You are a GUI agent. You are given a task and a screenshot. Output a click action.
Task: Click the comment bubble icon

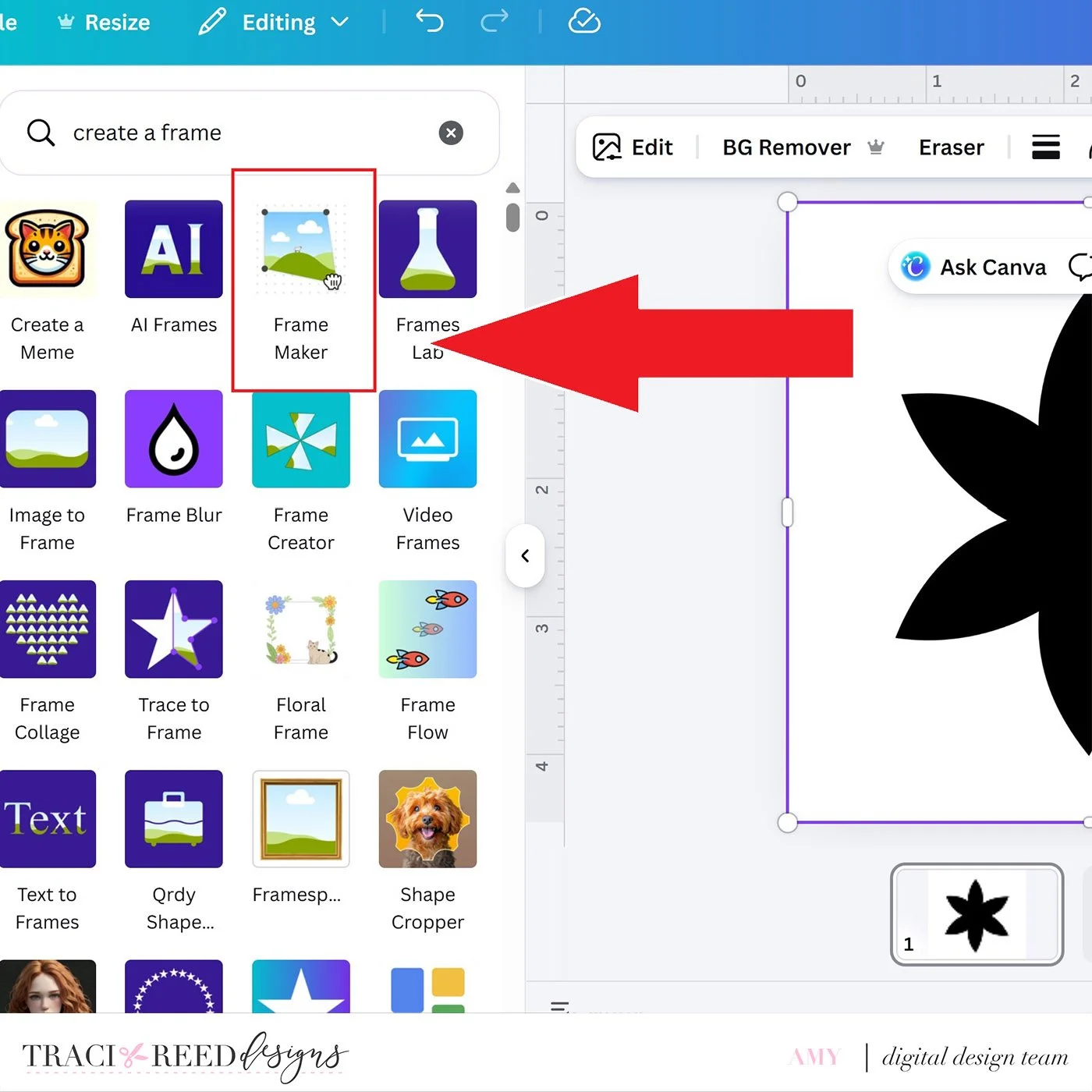coord(1080,267)
